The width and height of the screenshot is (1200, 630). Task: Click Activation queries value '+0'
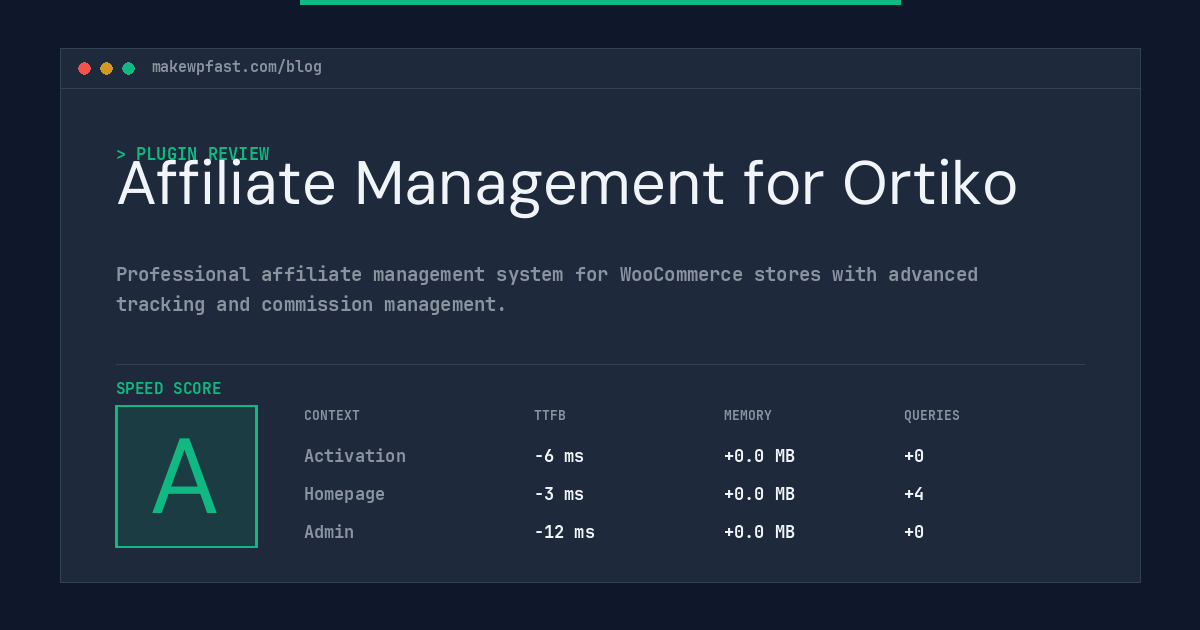[x=914, y=456]
